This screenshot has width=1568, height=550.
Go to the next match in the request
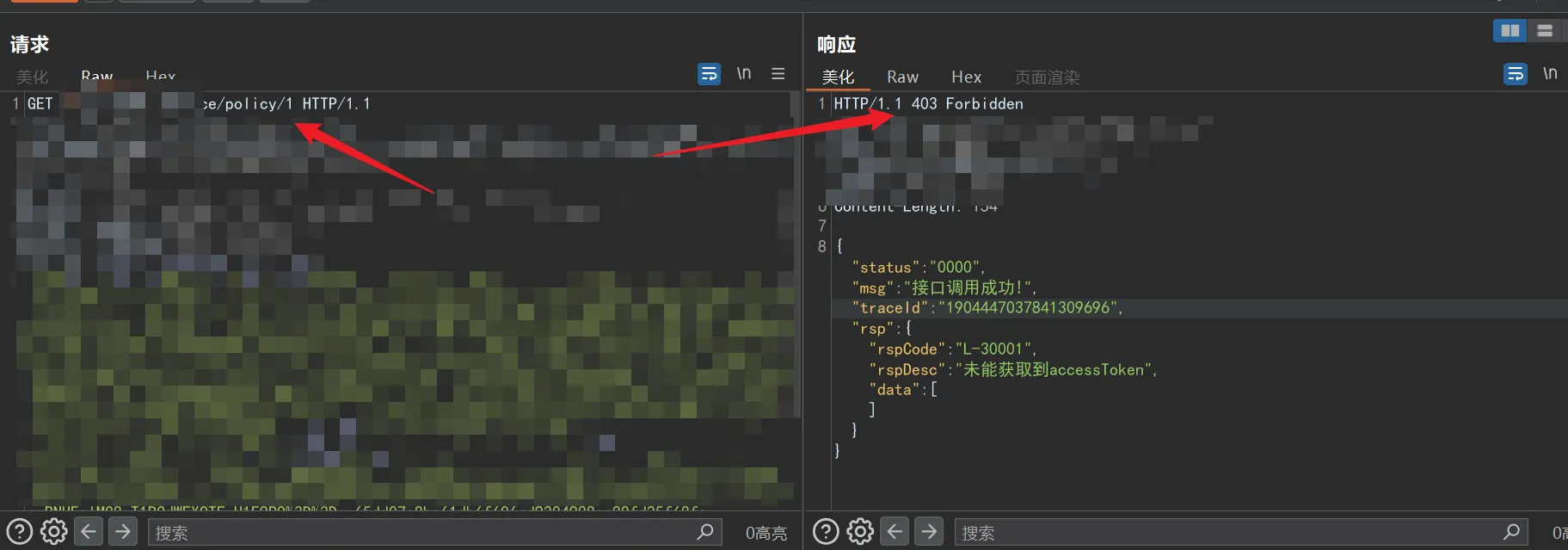123,532
